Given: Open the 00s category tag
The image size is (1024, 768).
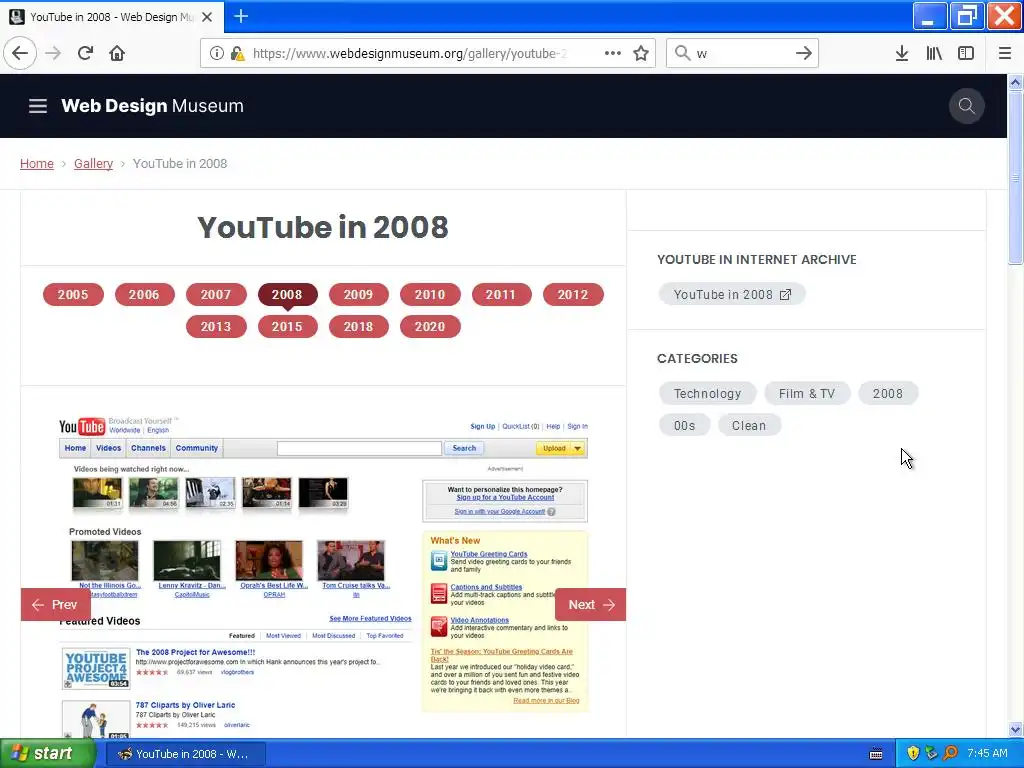Looking at the screenshot, I should pyautogui.click(x=684, y=426).
